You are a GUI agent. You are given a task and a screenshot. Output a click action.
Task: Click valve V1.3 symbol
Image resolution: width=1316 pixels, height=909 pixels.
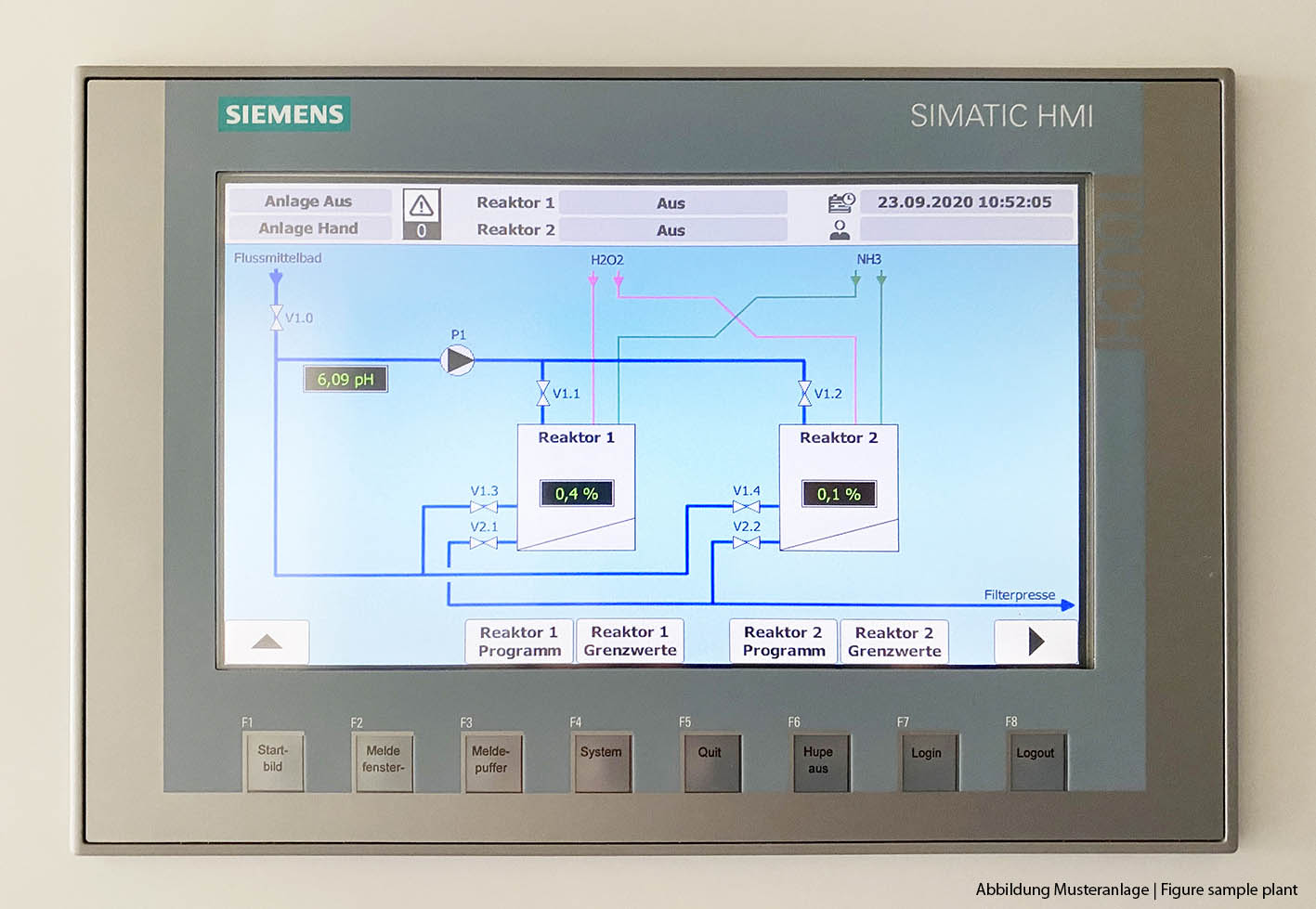click(483, 507)
